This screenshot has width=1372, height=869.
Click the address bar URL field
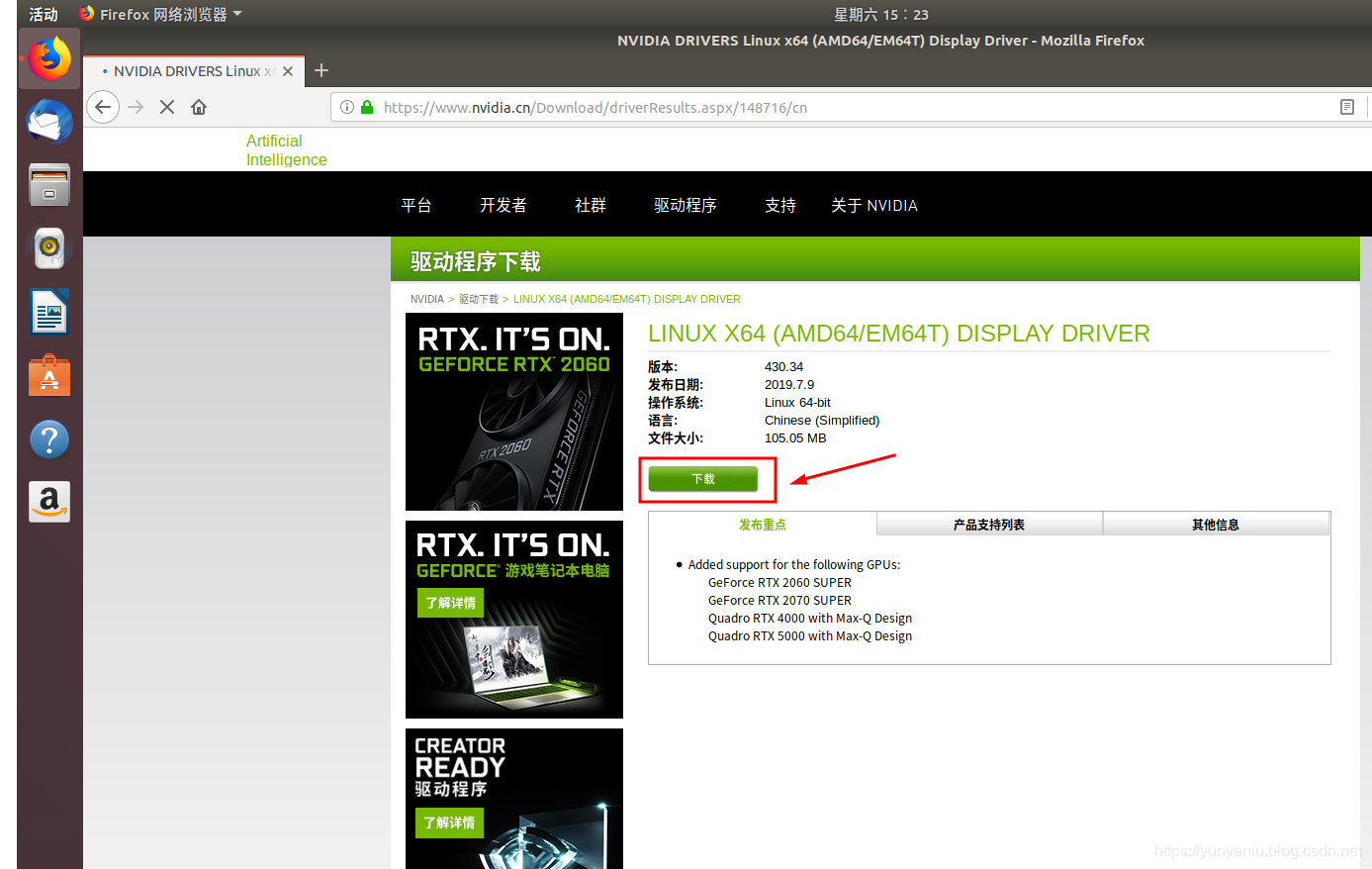click(x=851, y=107)
